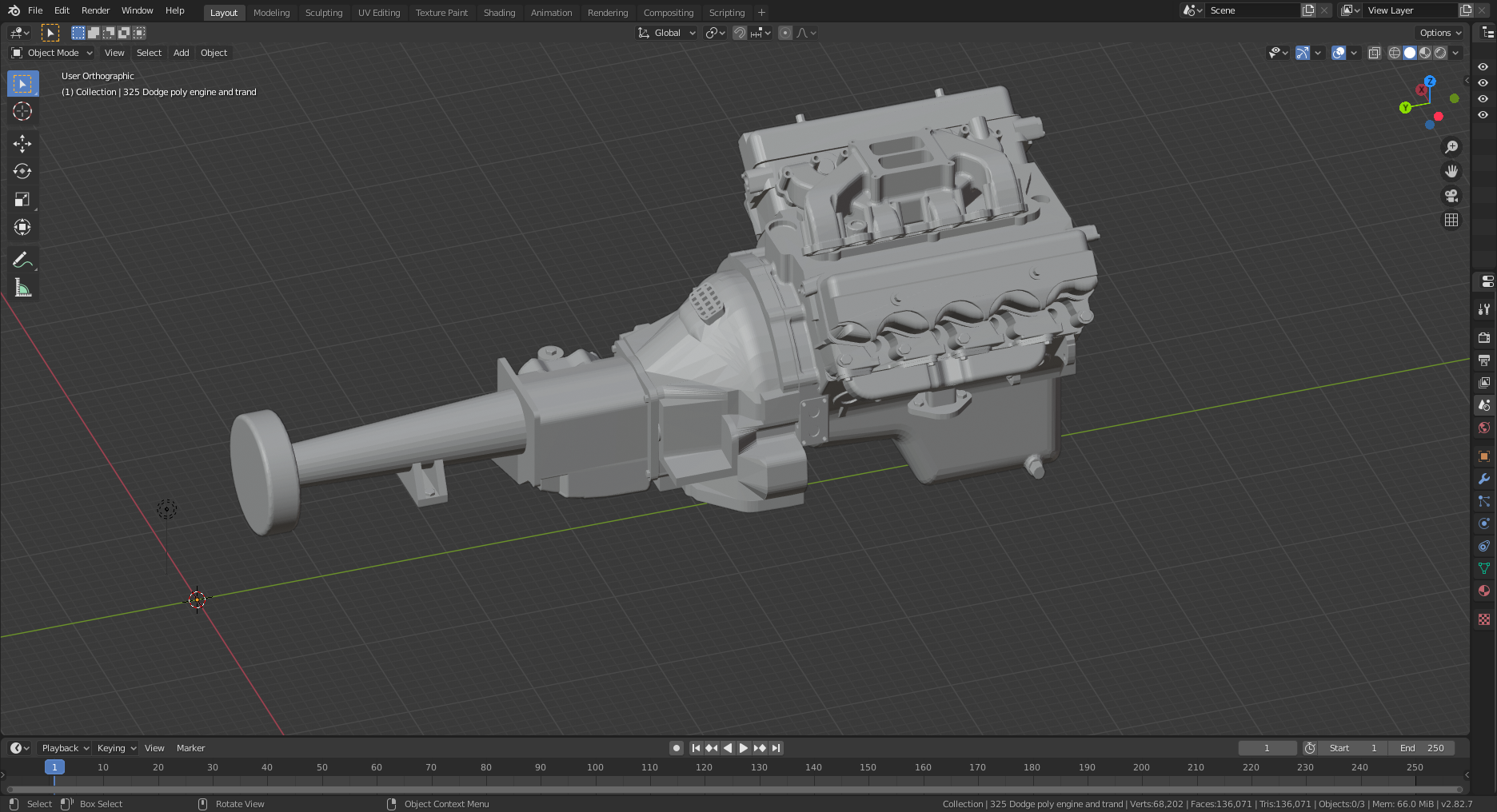1497x812 pixels.
Task: Expand viewport shading options arrow
Action: (1455, 53)
